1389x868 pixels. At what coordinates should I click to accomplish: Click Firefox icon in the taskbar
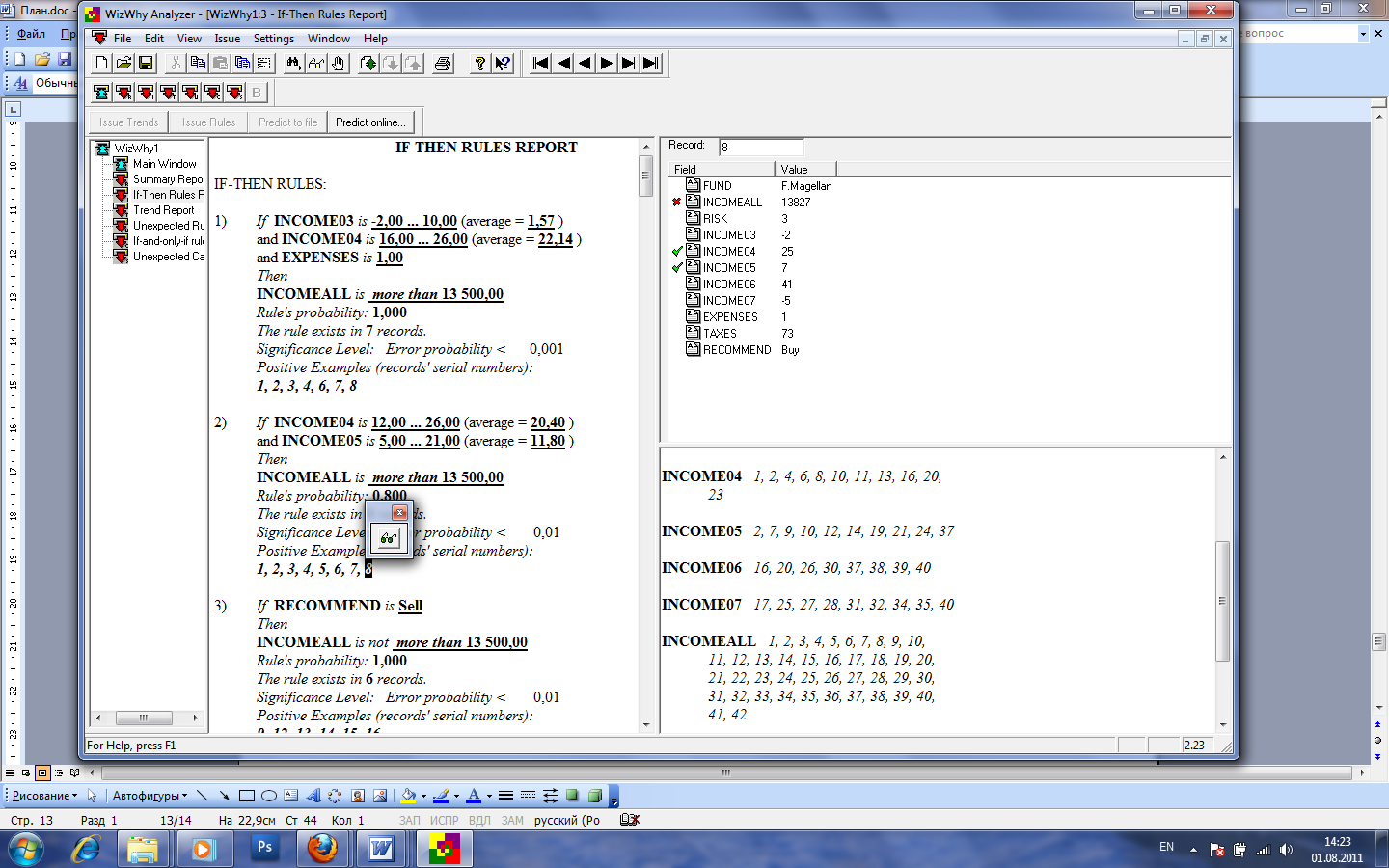point(322,849)
